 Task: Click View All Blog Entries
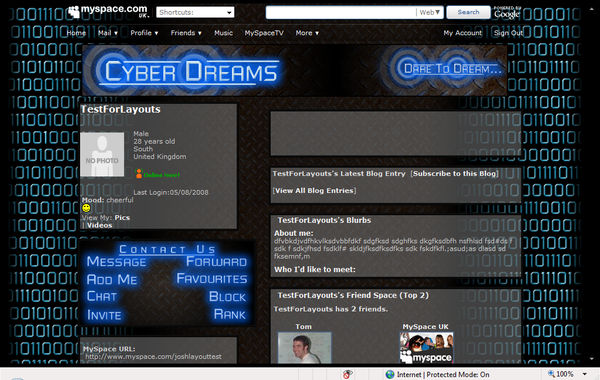pyautogui.click(x=314, y=190)
